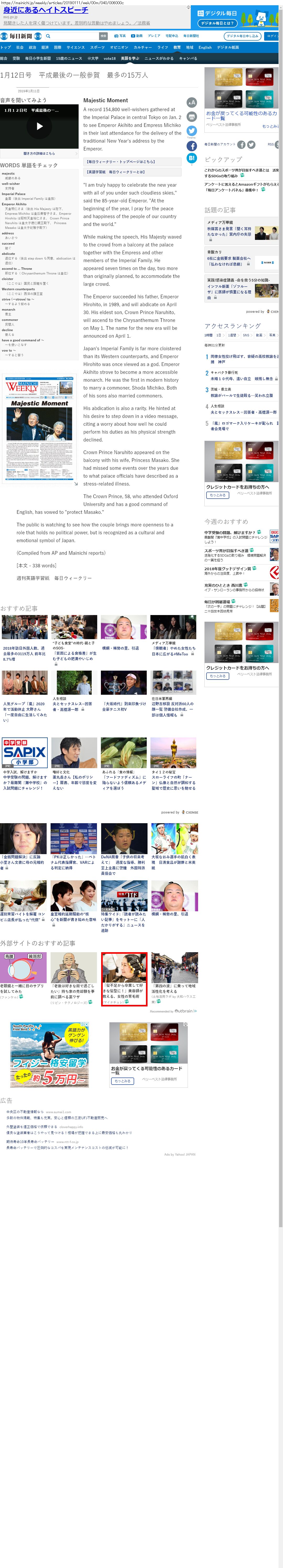Select the 1週間 ranking tab
Image resolution: width=283 pixels, height=1568 pixels.
click(232, 335)
